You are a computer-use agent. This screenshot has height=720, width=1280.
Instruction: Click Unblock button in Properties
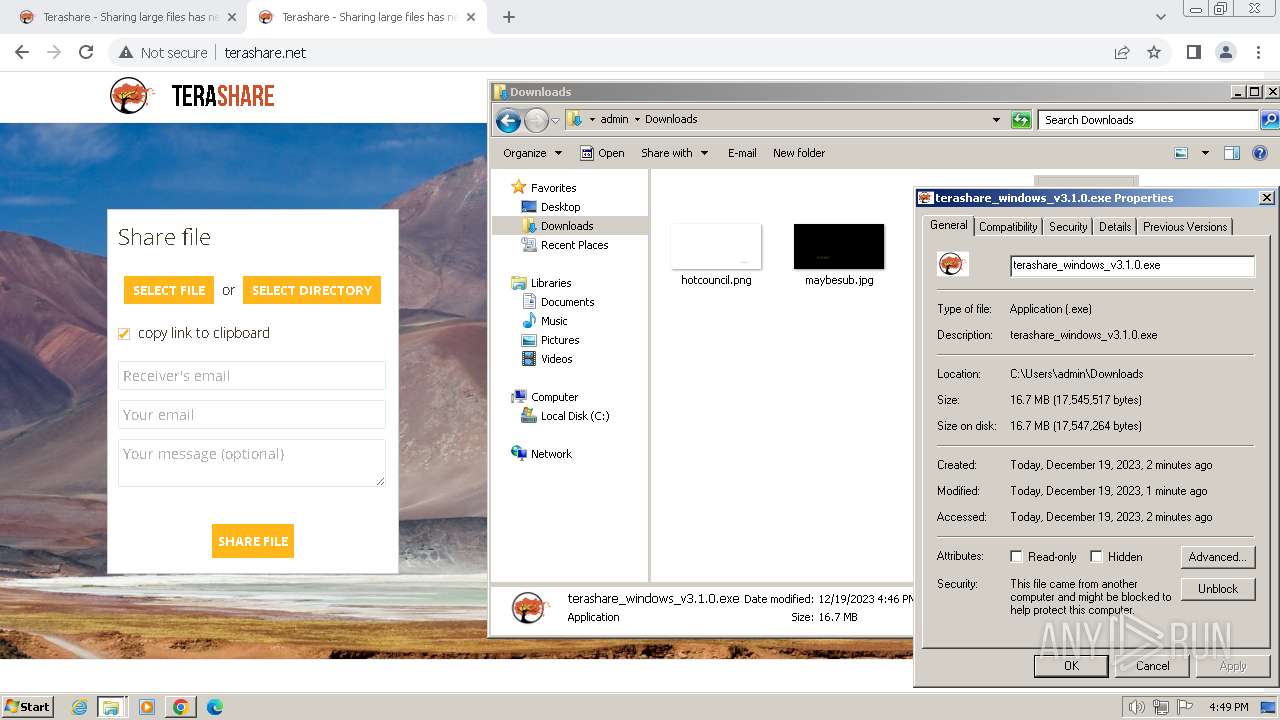1218,589
